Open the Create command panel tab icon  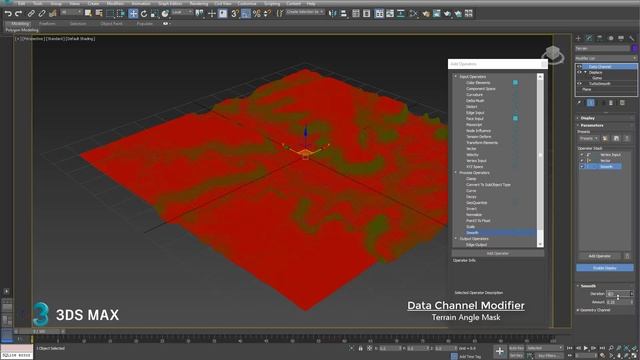point(578,38)
